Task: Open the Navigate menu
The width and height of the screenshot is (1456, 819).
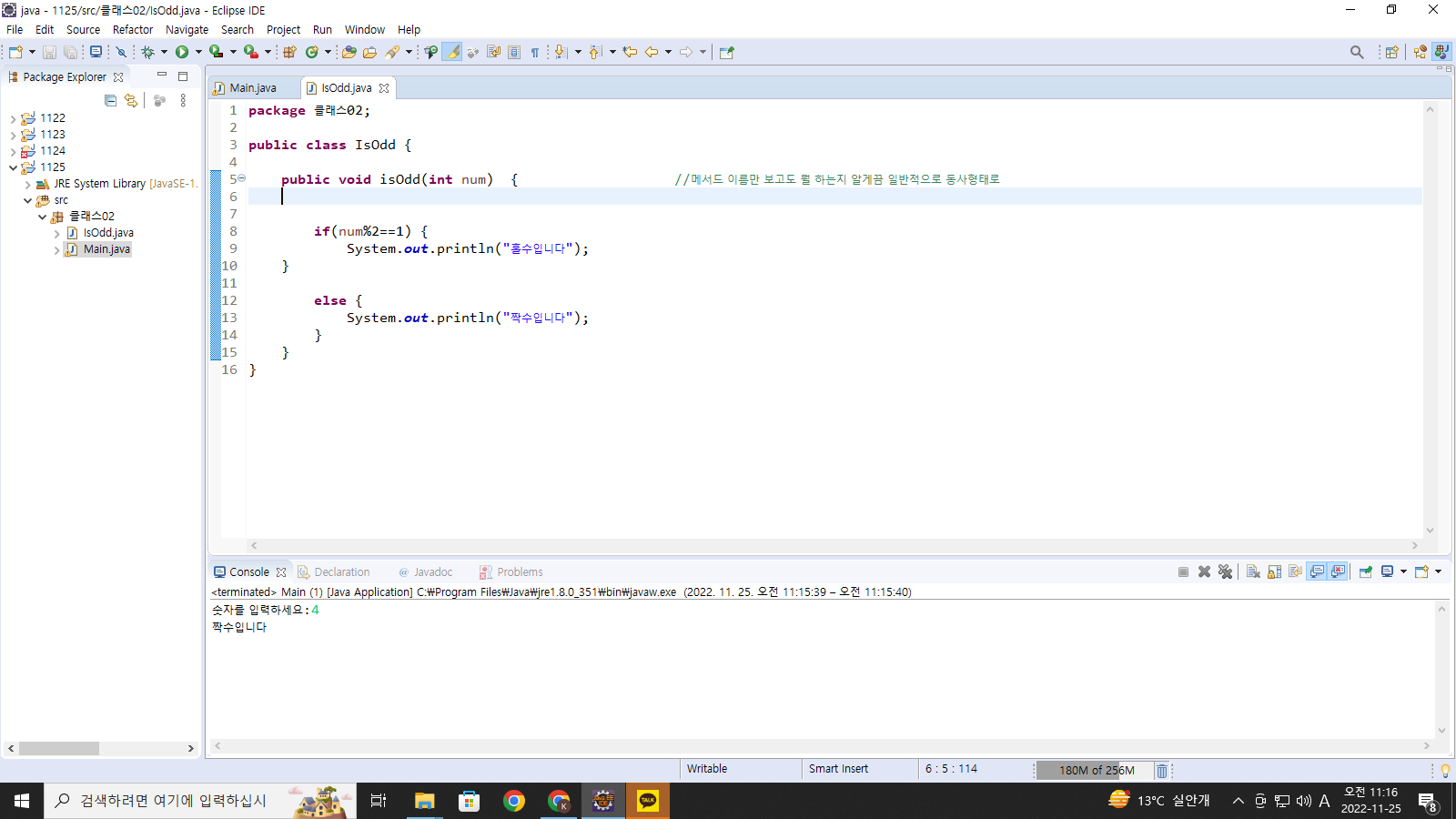Action: (187, 29)
